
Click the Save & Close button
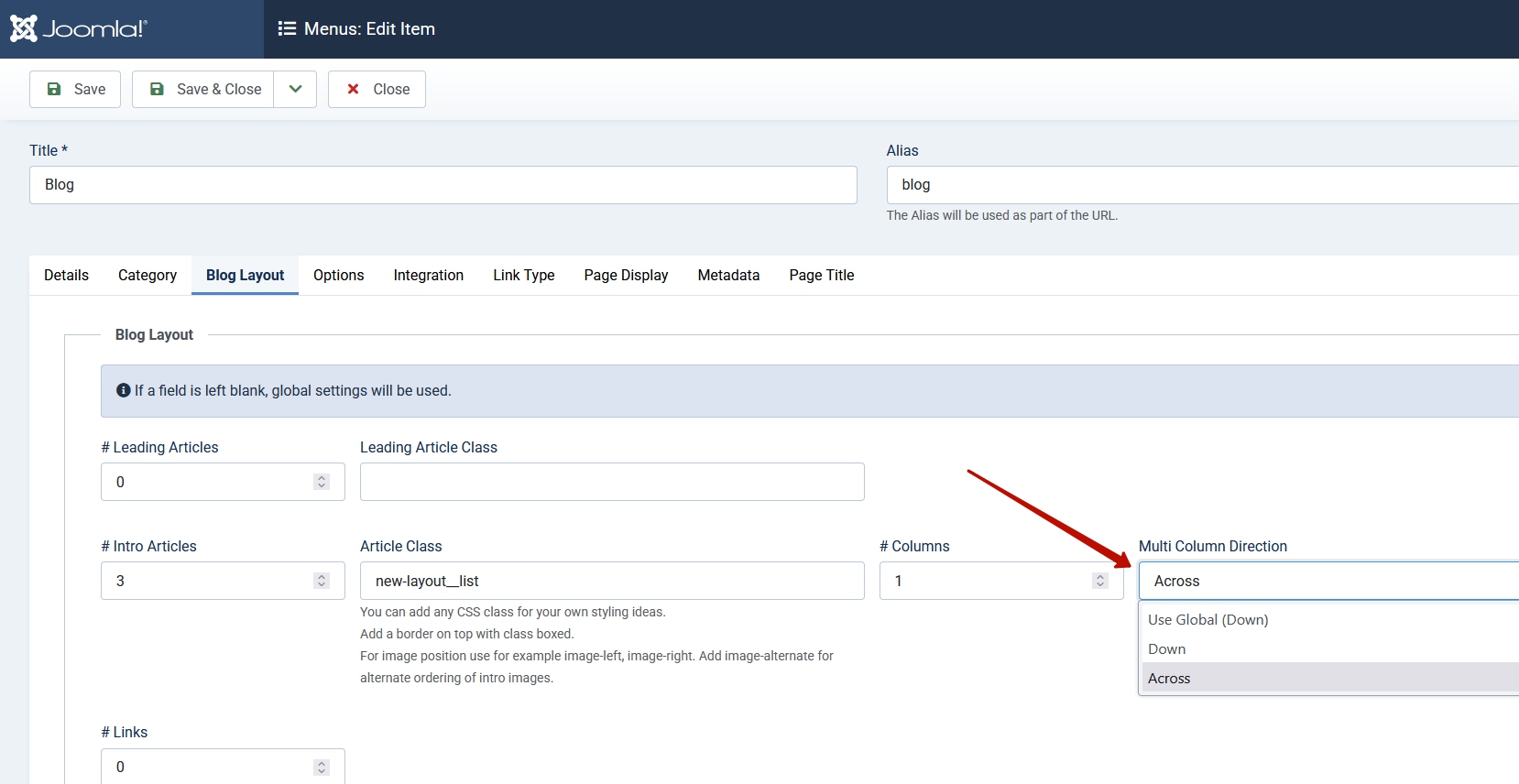[203, 89]
